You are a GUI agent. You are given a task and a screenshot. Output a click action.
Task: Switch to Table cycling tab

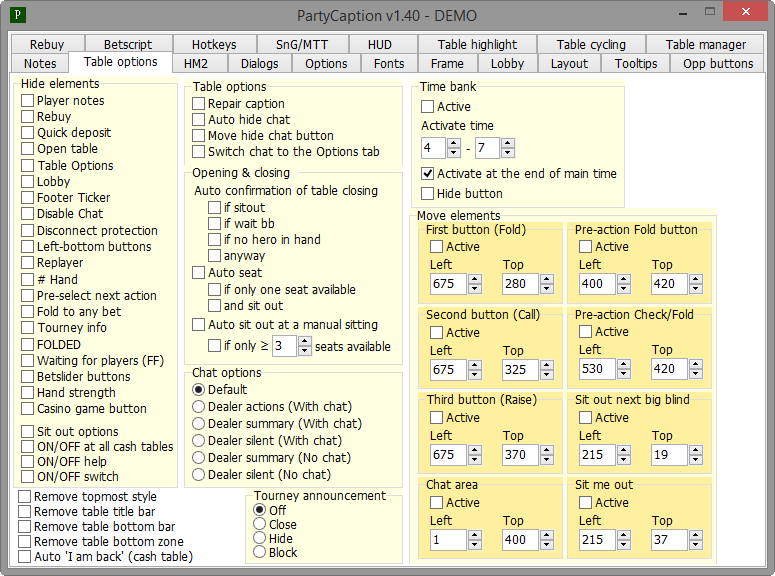[x=591, y=44]
